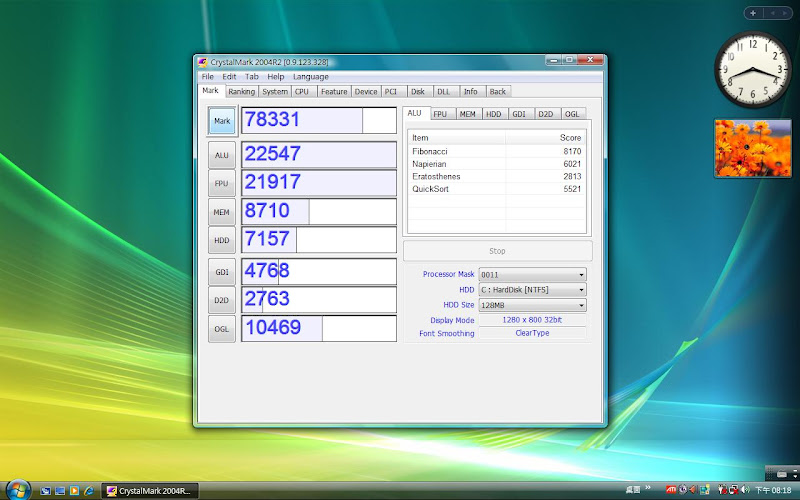Click the sidebar add gadget plus icon
Screen dimensions: 800x500
tap(753, 13)
